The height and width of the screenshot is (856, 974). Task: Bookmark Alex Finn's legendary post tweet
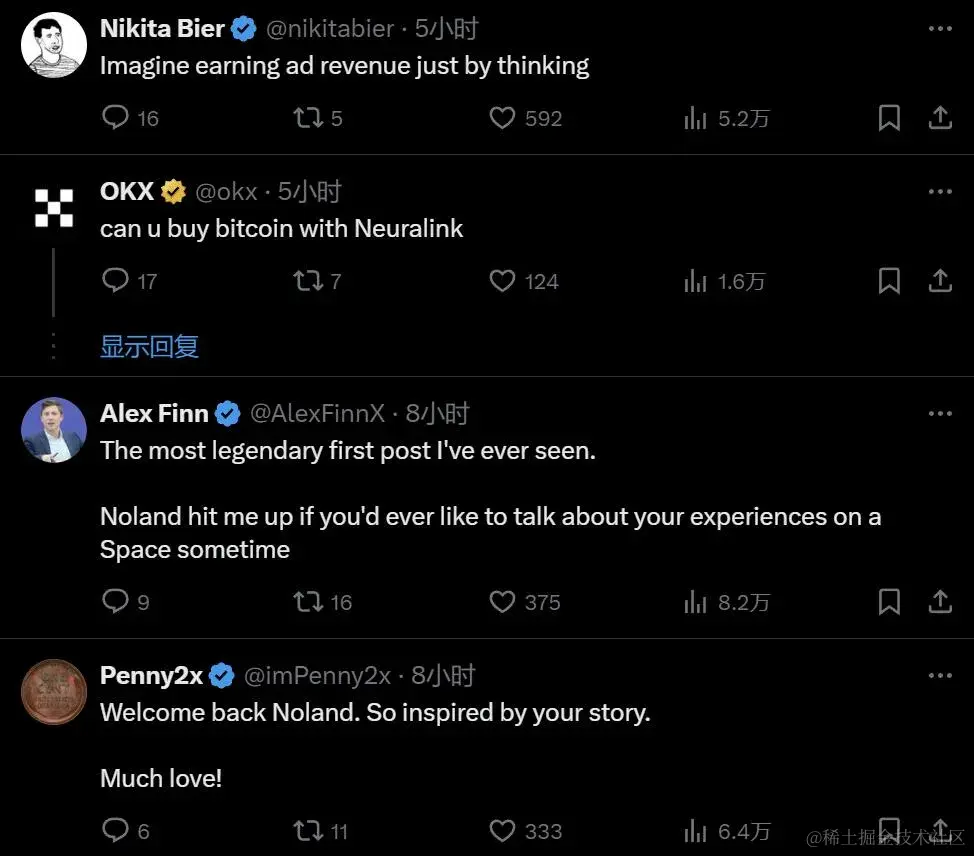point(889,602)
